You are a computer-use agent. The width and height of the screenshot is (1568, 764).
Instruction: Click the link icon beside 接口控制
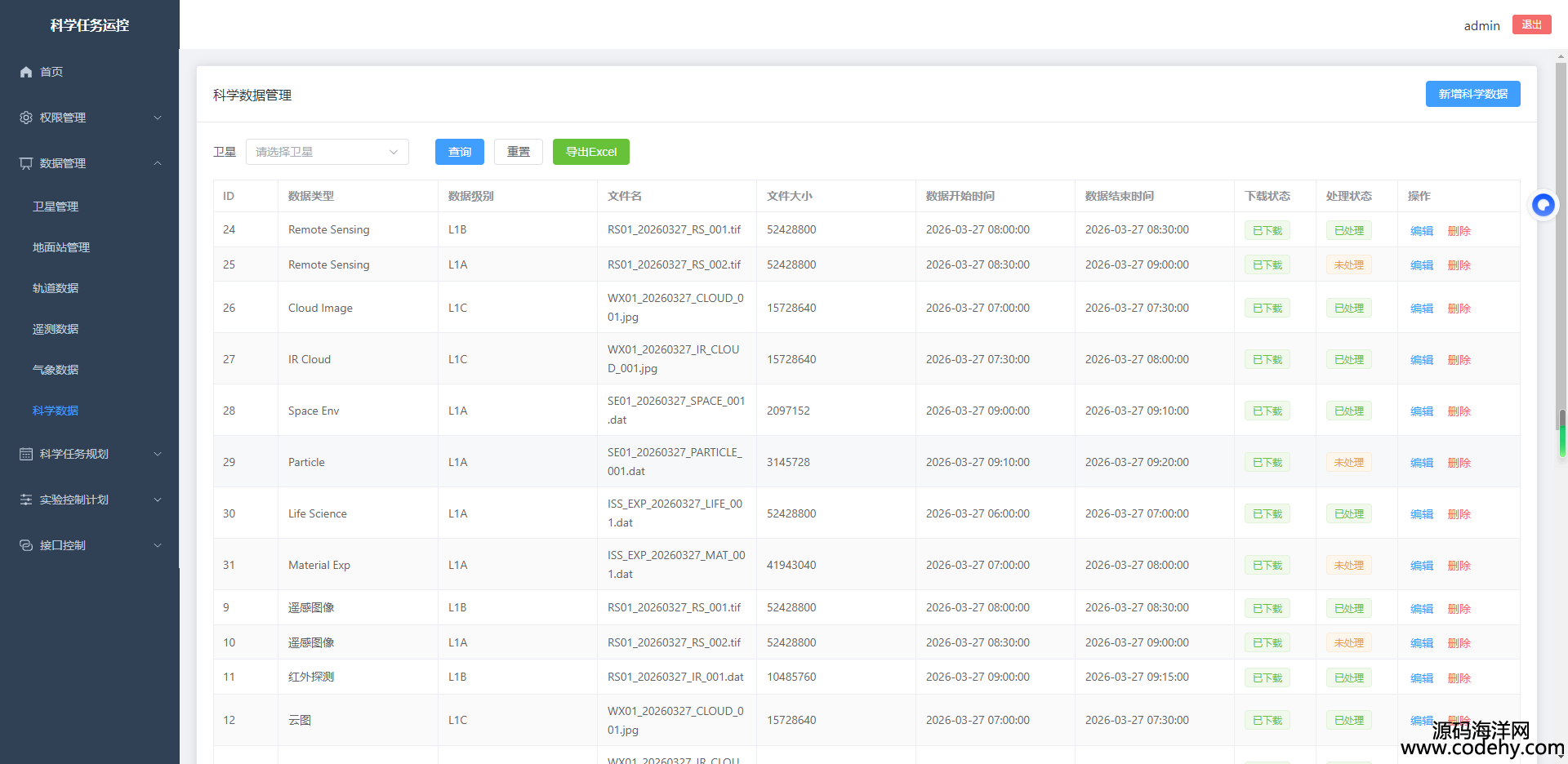coord(26,545)
